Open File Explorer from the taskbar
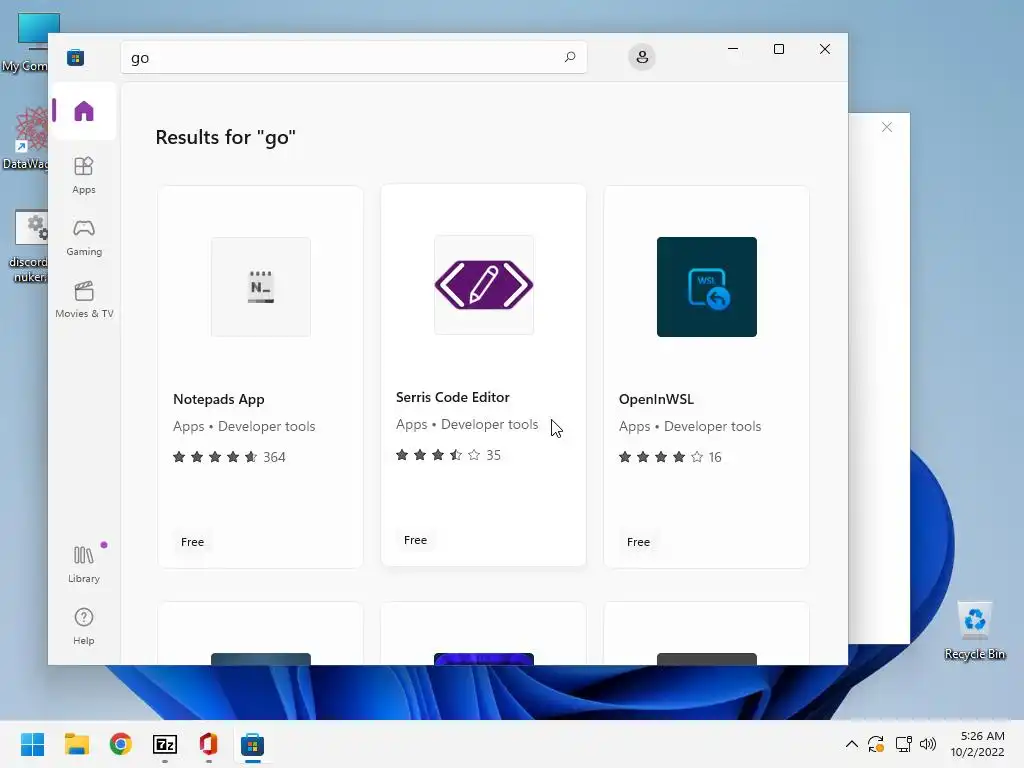The width and height of the screenshot is (1024, 768). coord(76,744)
